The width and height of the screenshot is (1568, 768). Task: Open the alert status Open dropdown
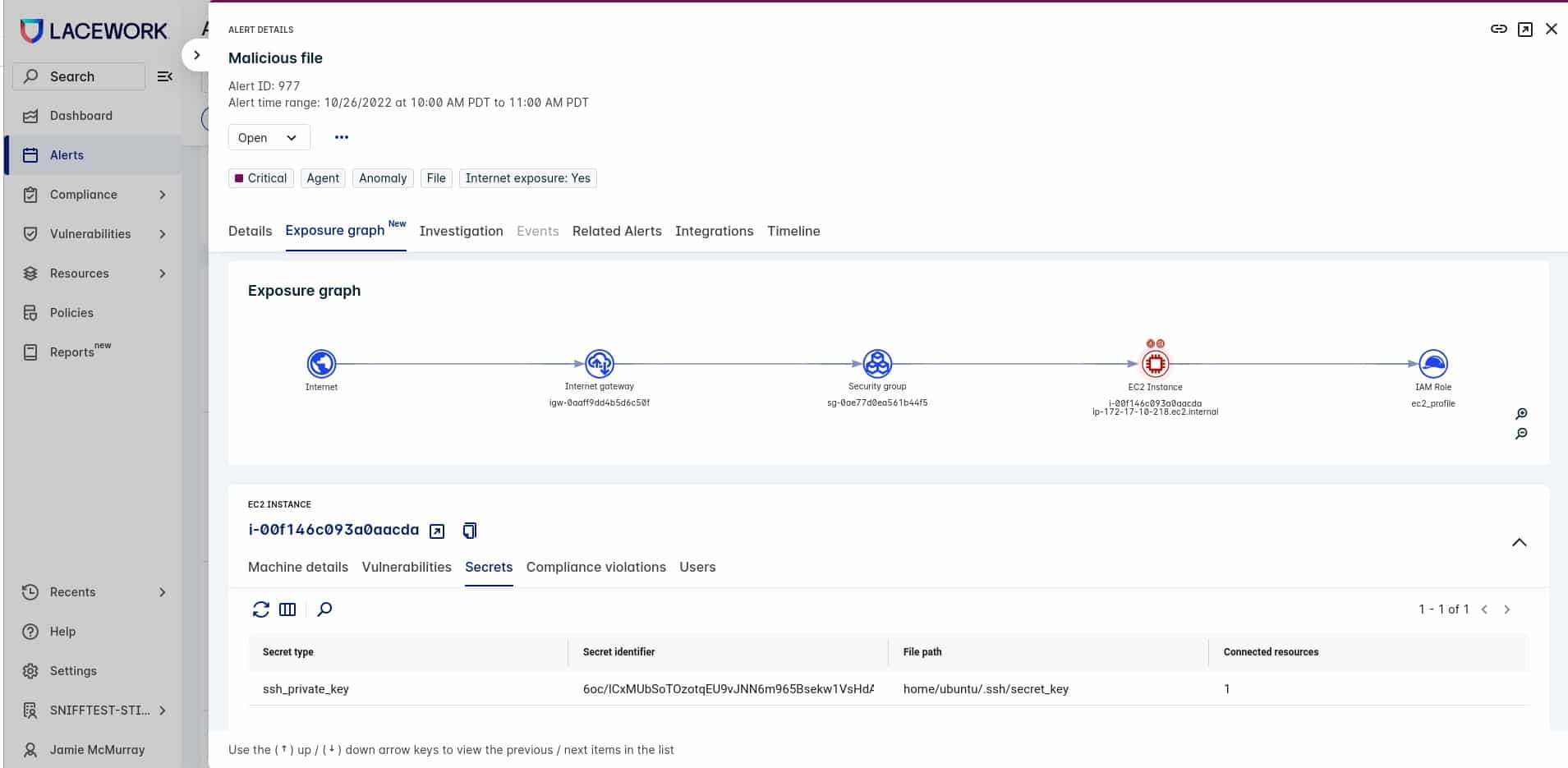click(269, 138)
